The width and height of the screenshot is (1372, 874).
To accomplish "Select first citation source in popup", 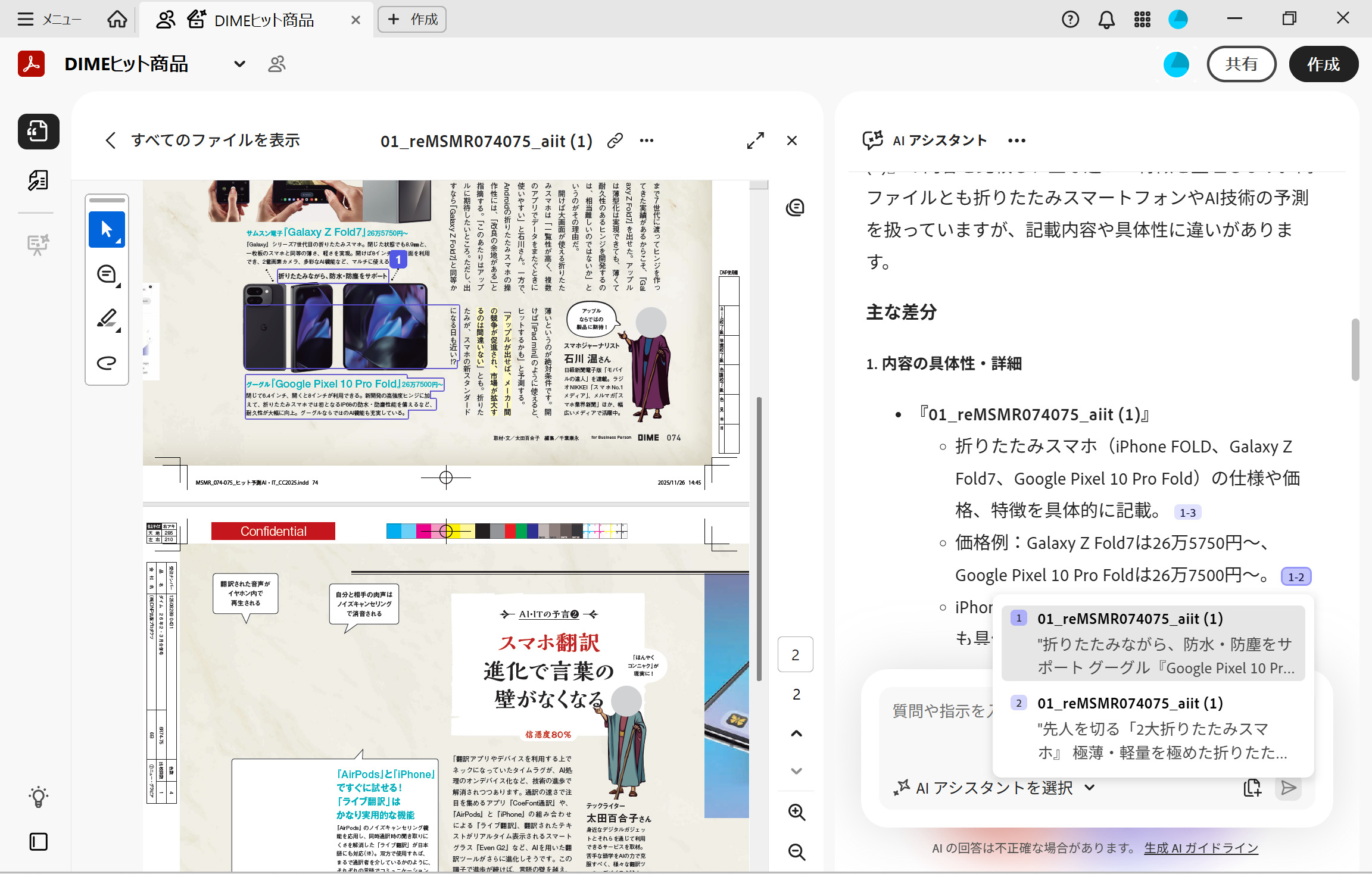I will (x=1153, y=643).
